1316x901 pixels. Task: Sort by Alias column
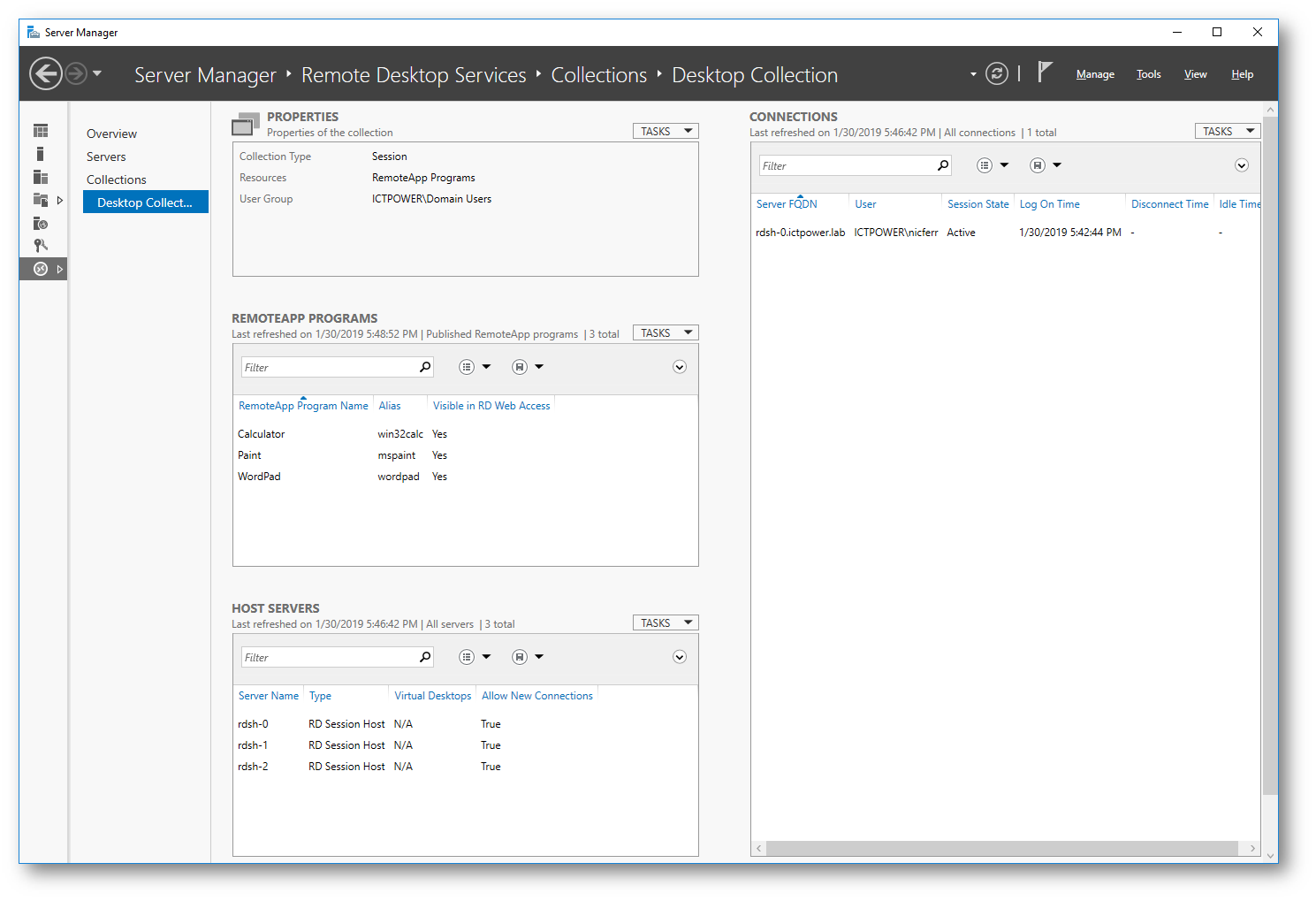390,406
